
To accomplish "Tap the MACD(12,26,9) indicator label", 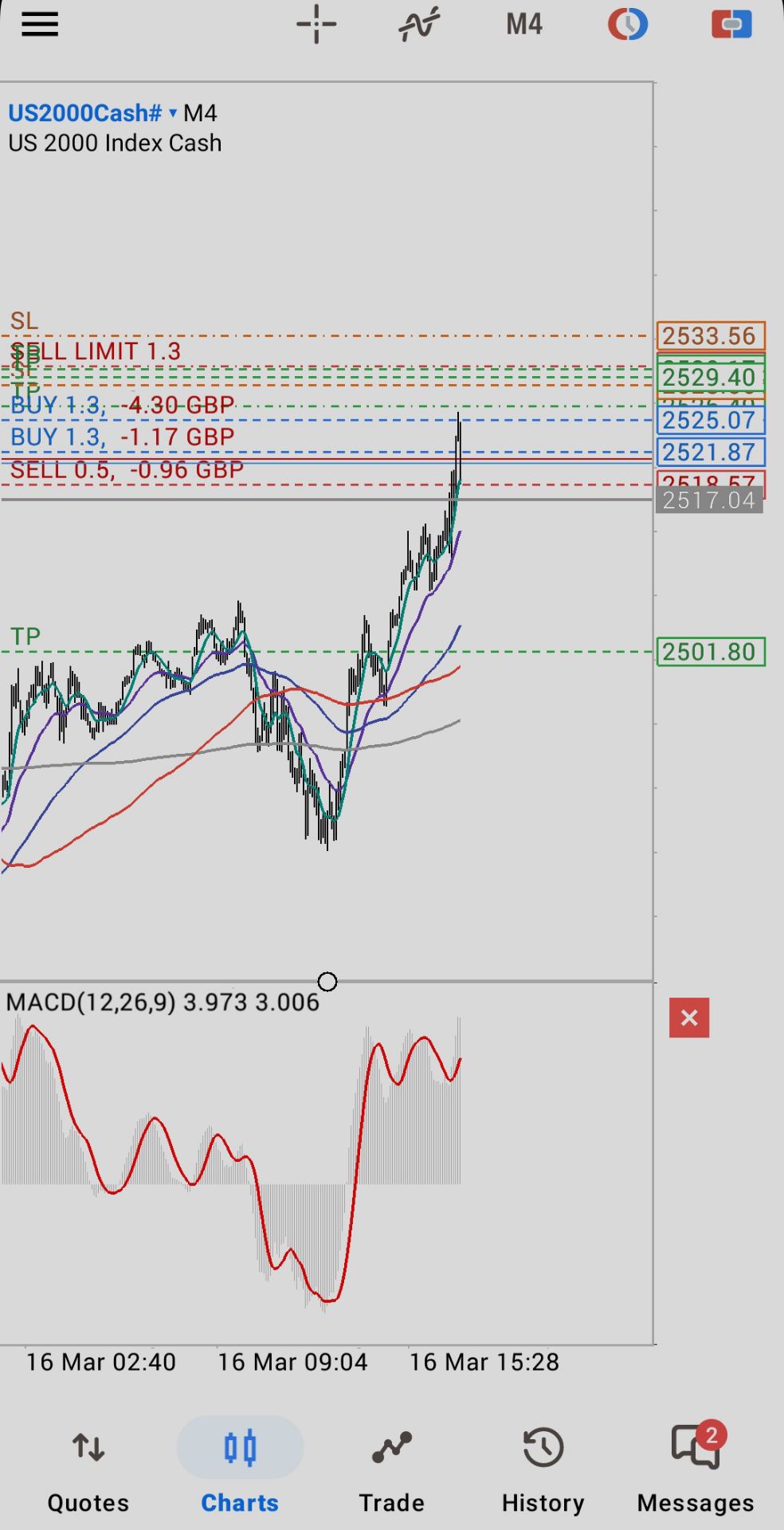I will (x=91, y=1002).
